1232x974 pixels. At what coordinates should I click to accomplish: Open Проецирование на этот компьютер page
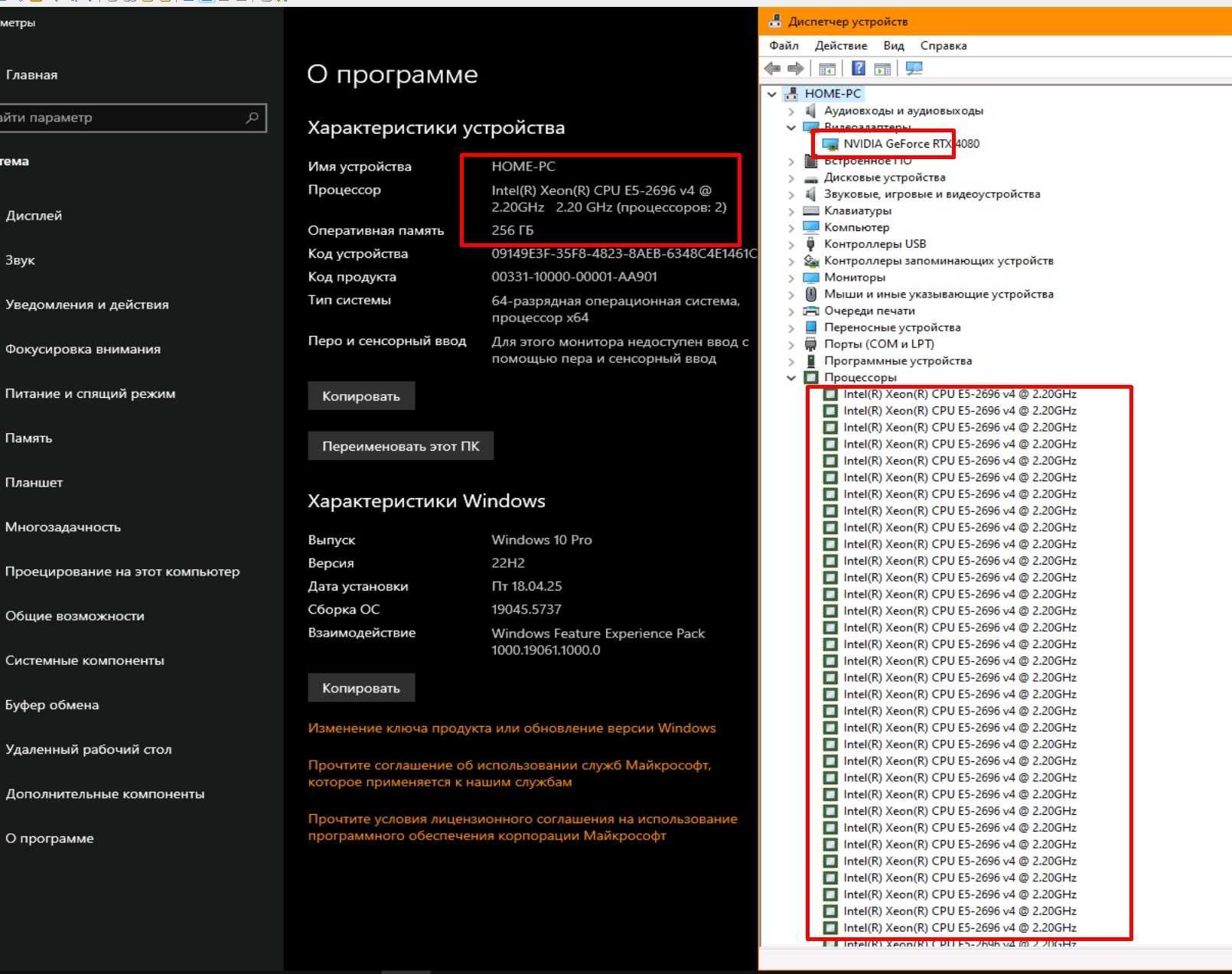point(122,572)
